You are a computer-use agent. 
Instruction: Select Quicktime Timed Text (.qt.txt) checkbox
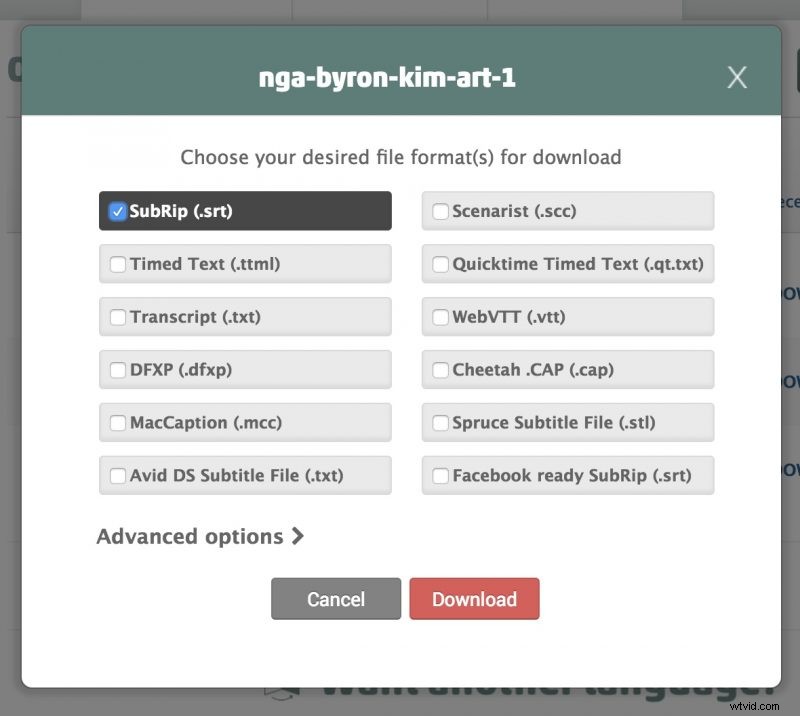[x=440, y=264]
